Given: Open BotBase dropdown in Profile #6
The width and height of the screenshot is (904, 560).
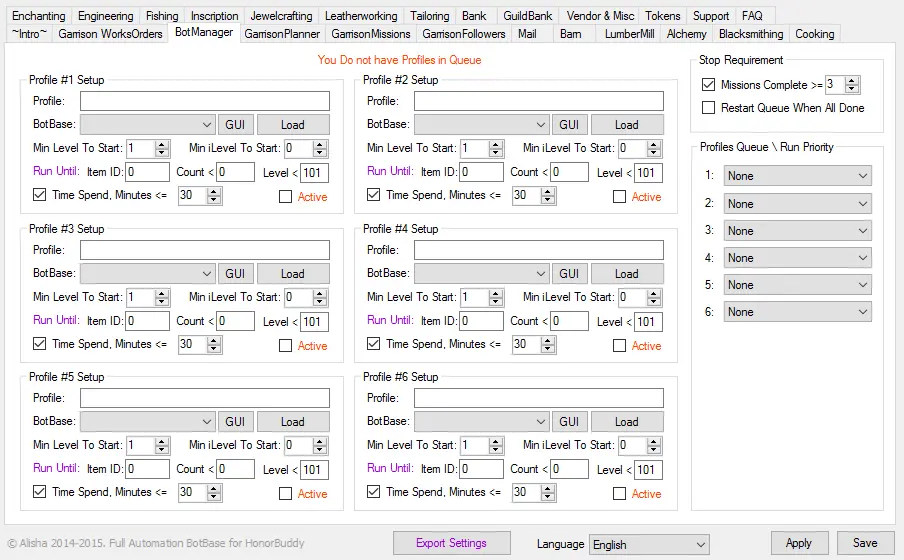Looking at the screenshot, I should [x=481, y=422].
